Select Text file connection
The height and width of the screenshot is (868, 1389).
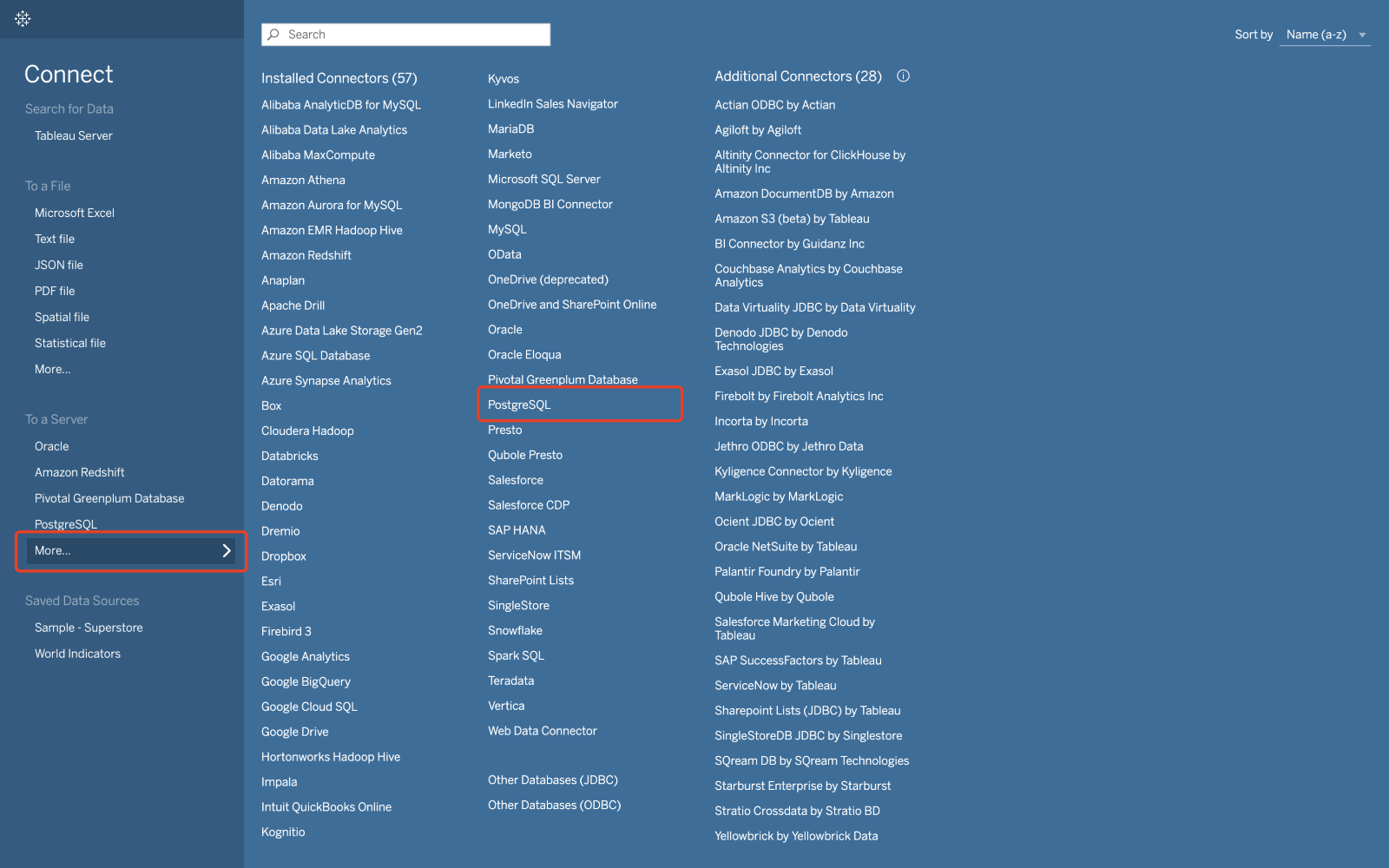pyautogui.click(x=55, y=239)
